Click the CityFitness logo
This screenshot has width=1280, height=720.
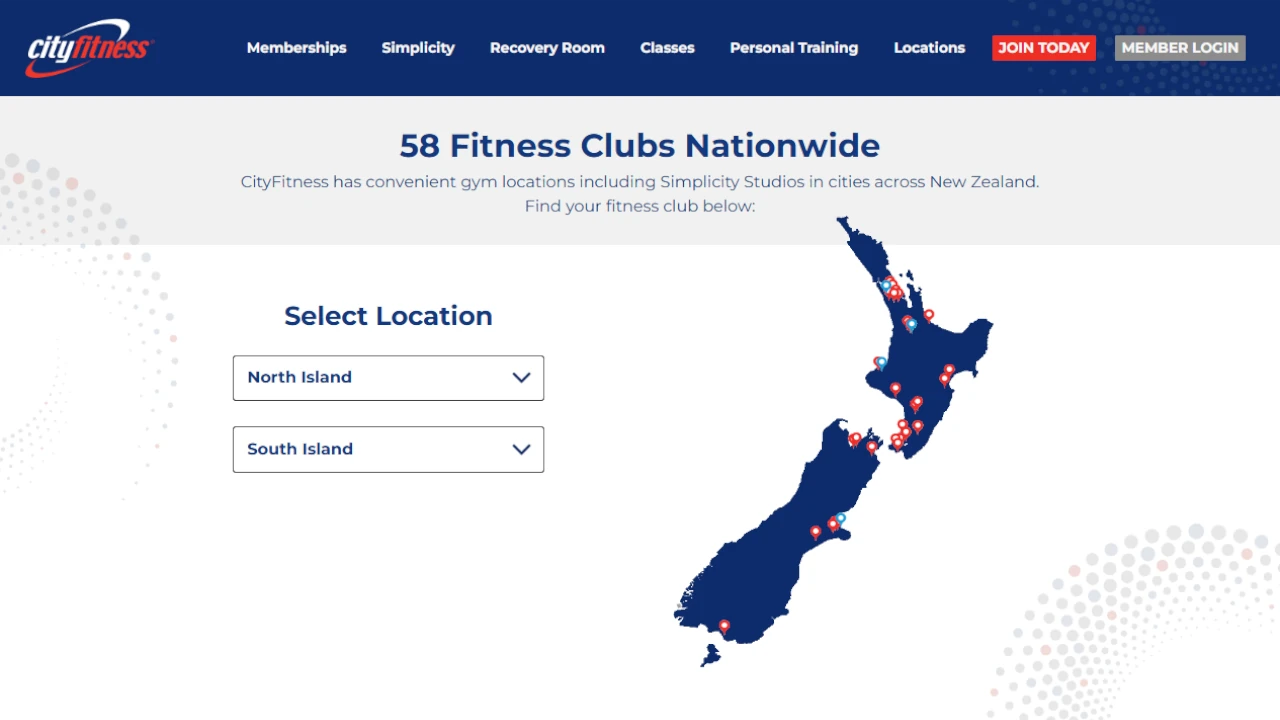(87, 47)
